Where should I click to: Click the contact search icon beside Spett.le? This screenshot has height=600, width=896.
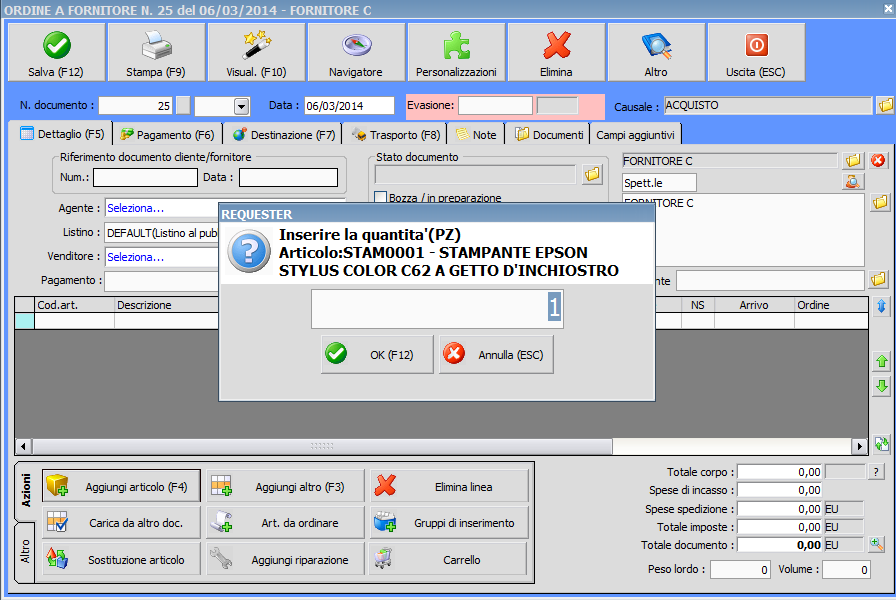[853, 182]
